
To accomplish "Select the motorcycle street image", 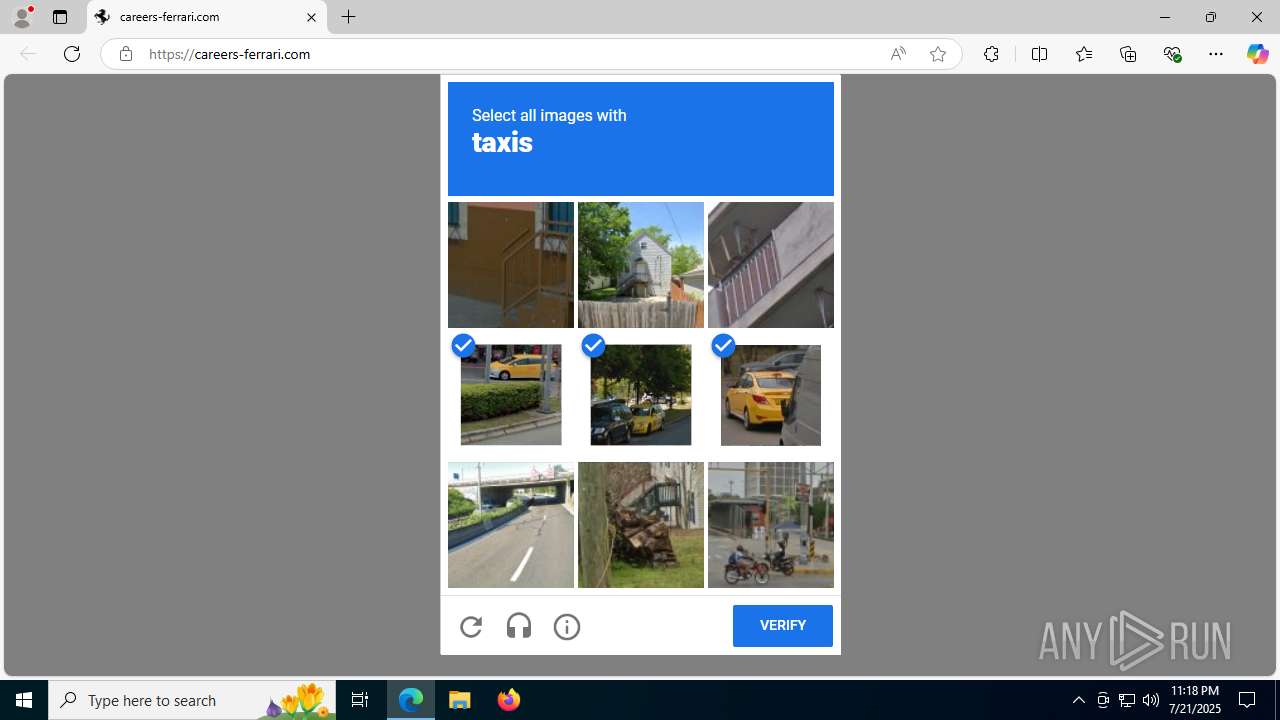I will click(771, 525).
